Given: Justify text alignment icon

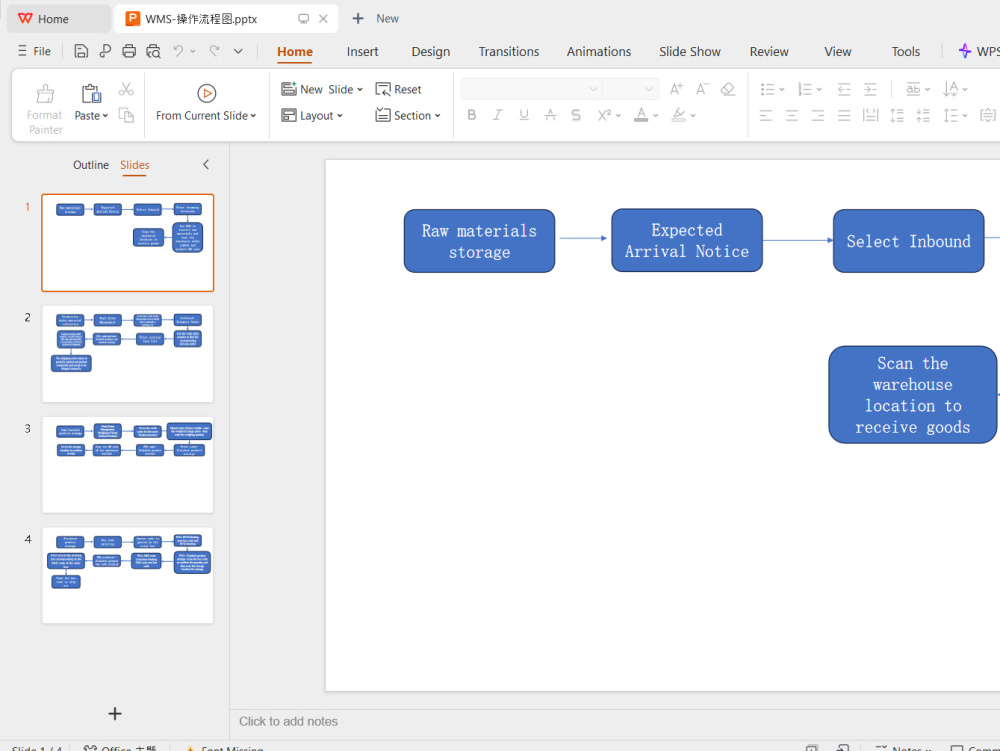Looking at the screenshot, I should [x=844, y=115].
